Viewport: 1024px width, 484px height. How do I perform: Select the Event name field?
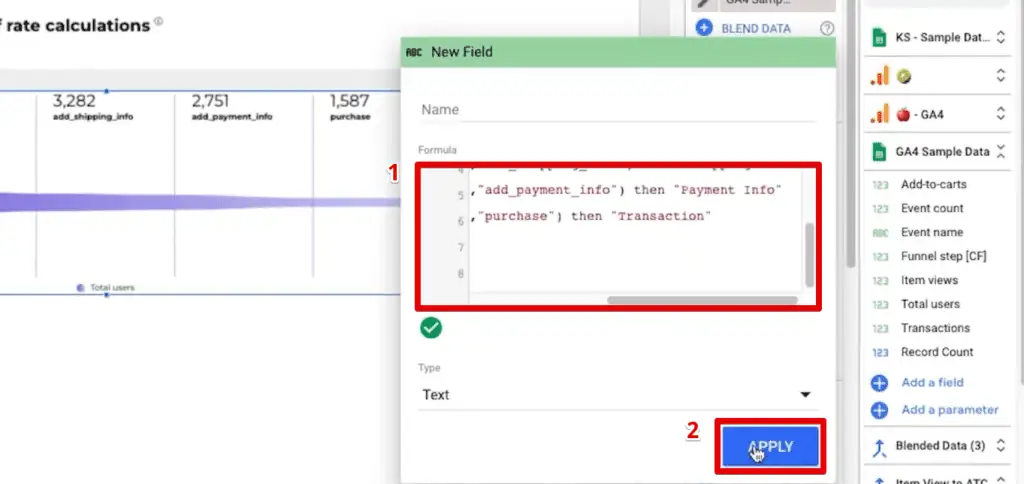(x=932, y=232)
